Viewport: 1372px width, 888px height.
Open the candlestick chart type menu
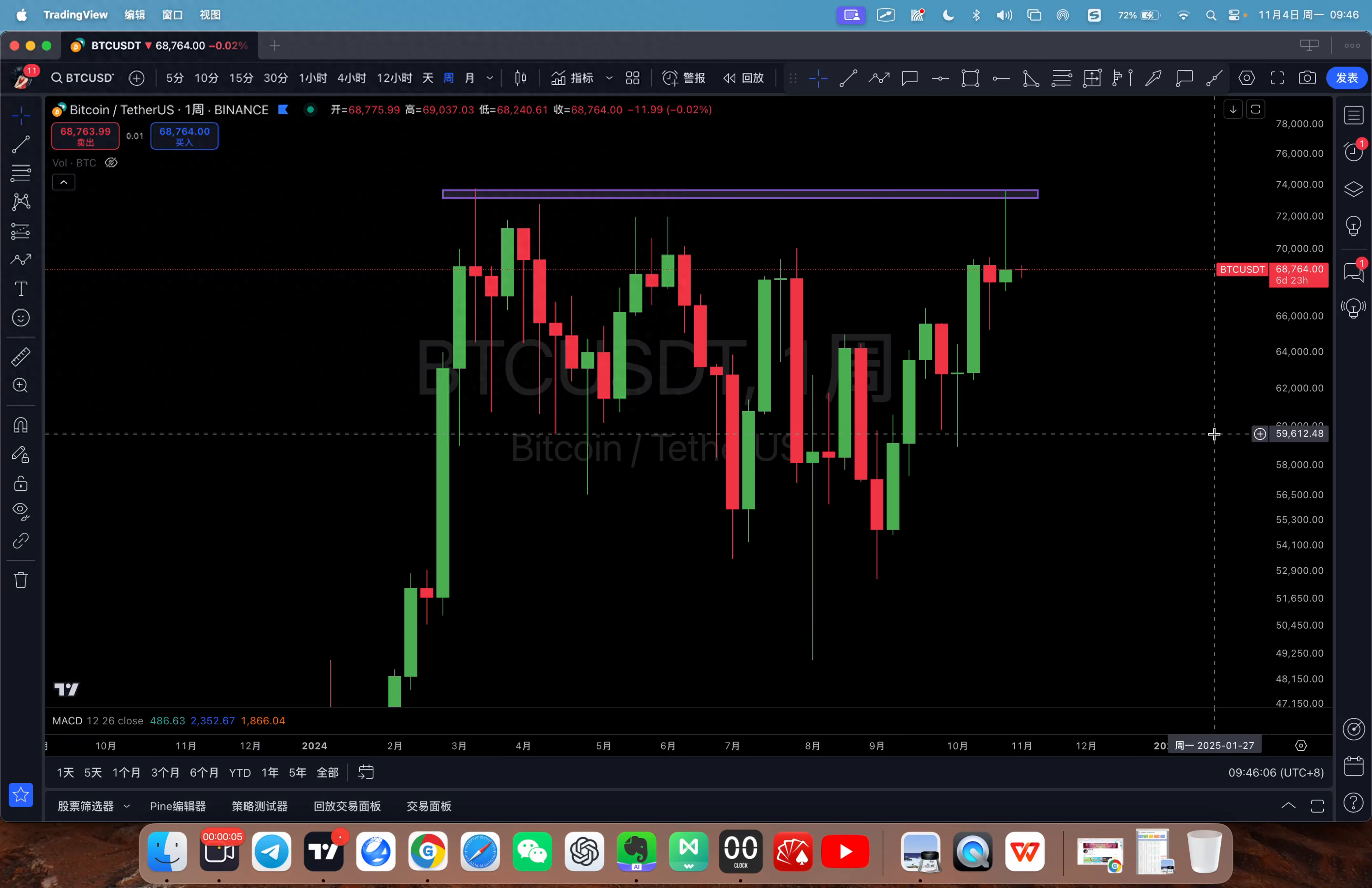pos(521,78)
